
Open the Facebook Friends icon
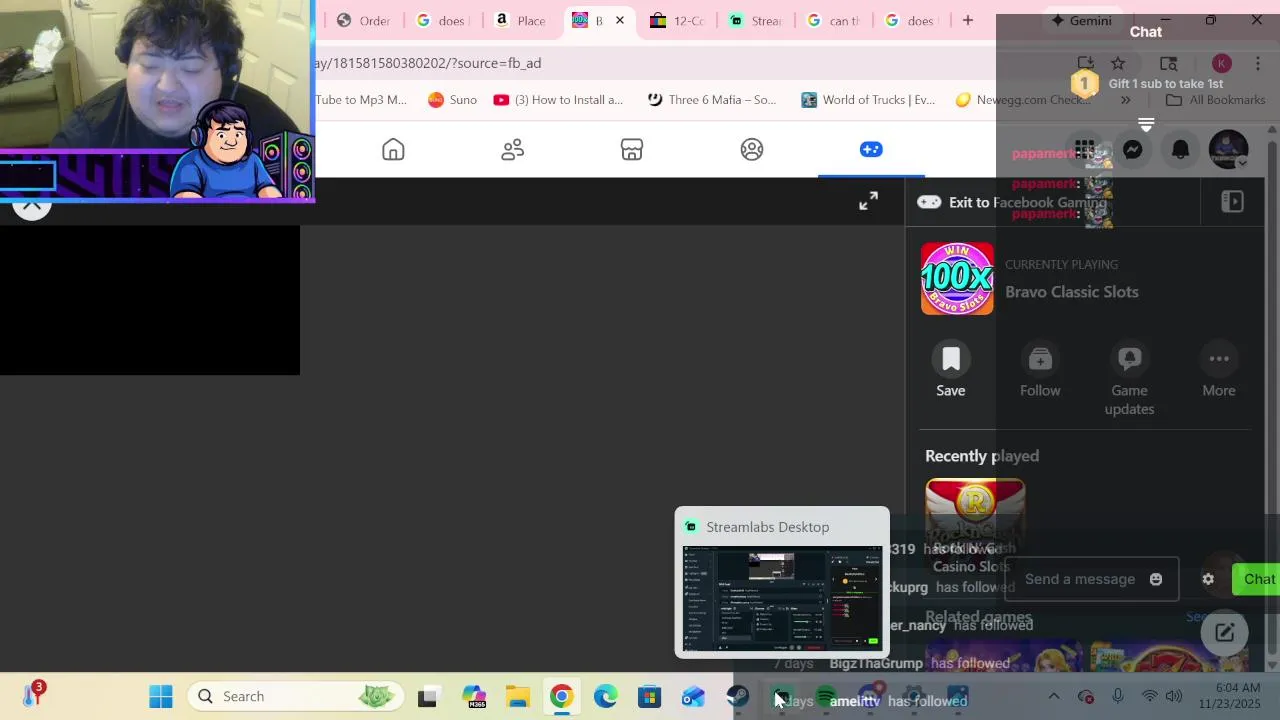(513, 150)
